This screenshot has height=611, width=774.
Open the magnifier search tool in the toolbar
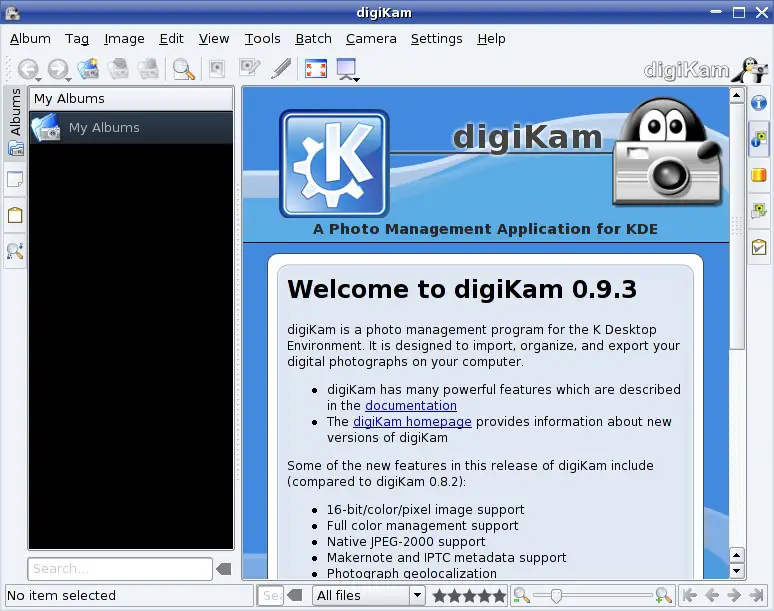click(x=183, y=69)
